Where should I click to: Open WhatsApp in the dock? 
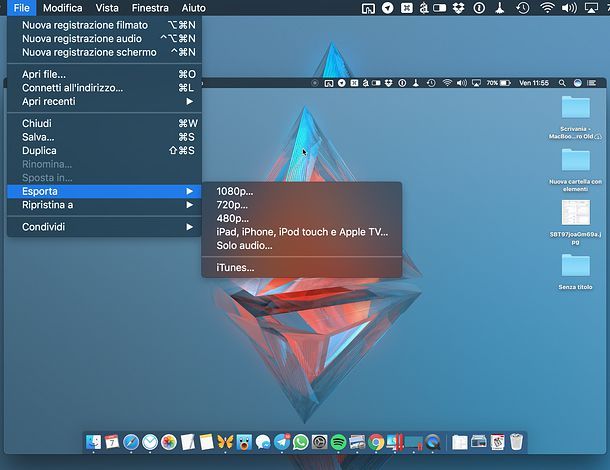301,441
